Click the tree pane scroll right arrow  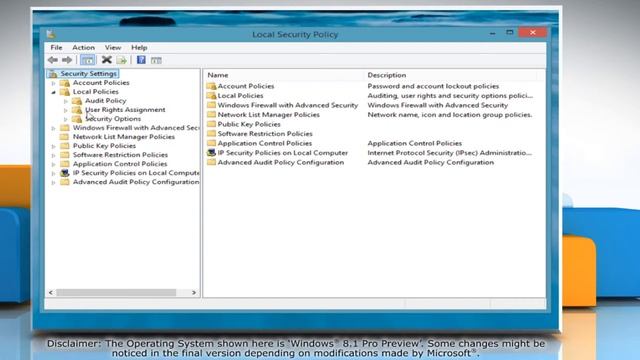tap(194, 293)
